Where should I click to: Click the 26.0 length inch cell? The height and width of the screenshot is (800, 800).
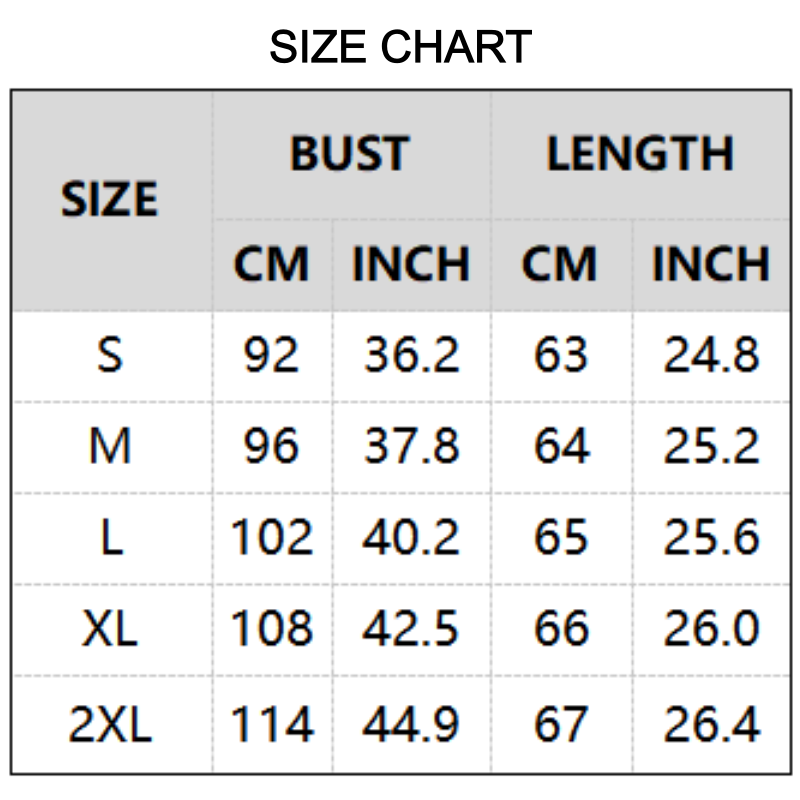coord(711,629)
